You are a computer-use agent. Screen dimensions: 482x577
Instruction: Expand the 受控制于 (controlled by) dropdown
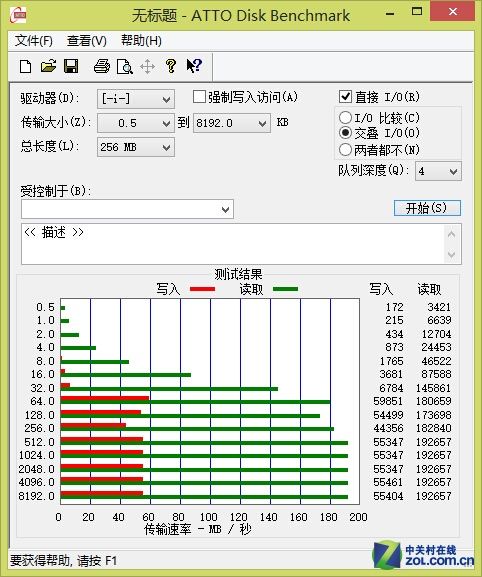[x=127, y=209]
